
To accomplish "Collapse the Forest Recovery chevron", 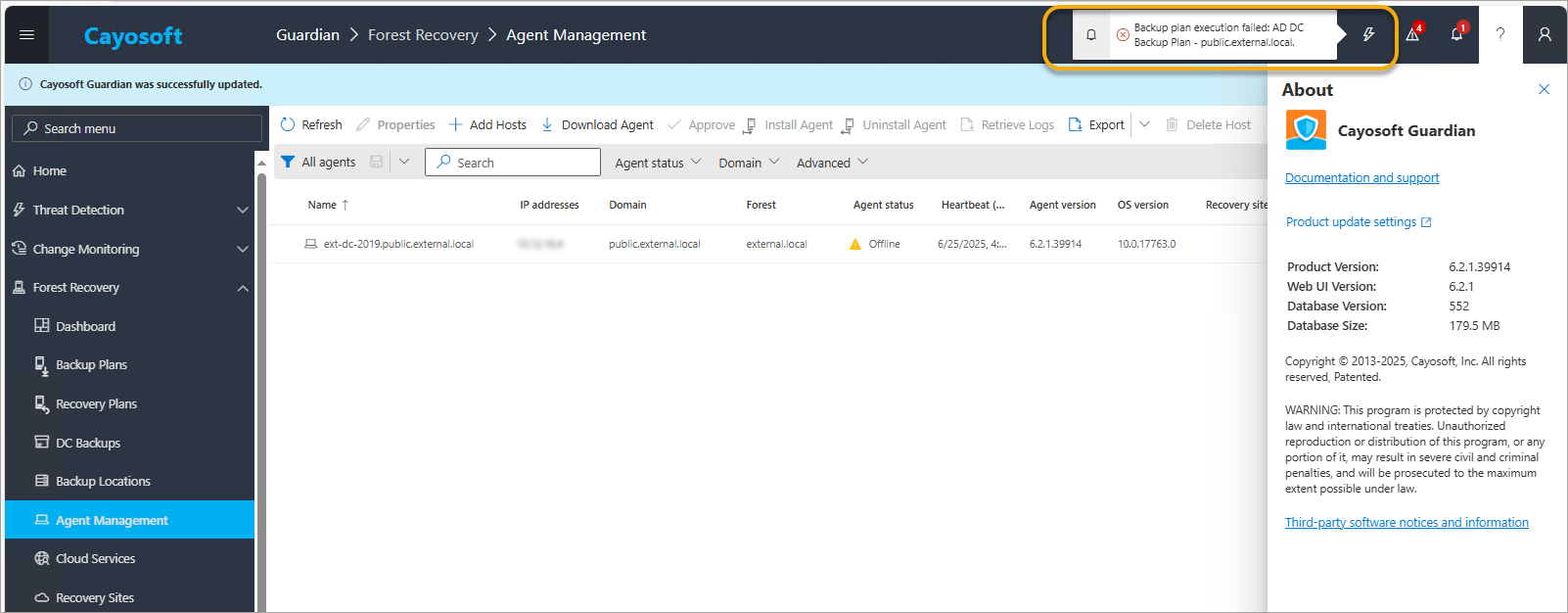I will coord(243,288).
